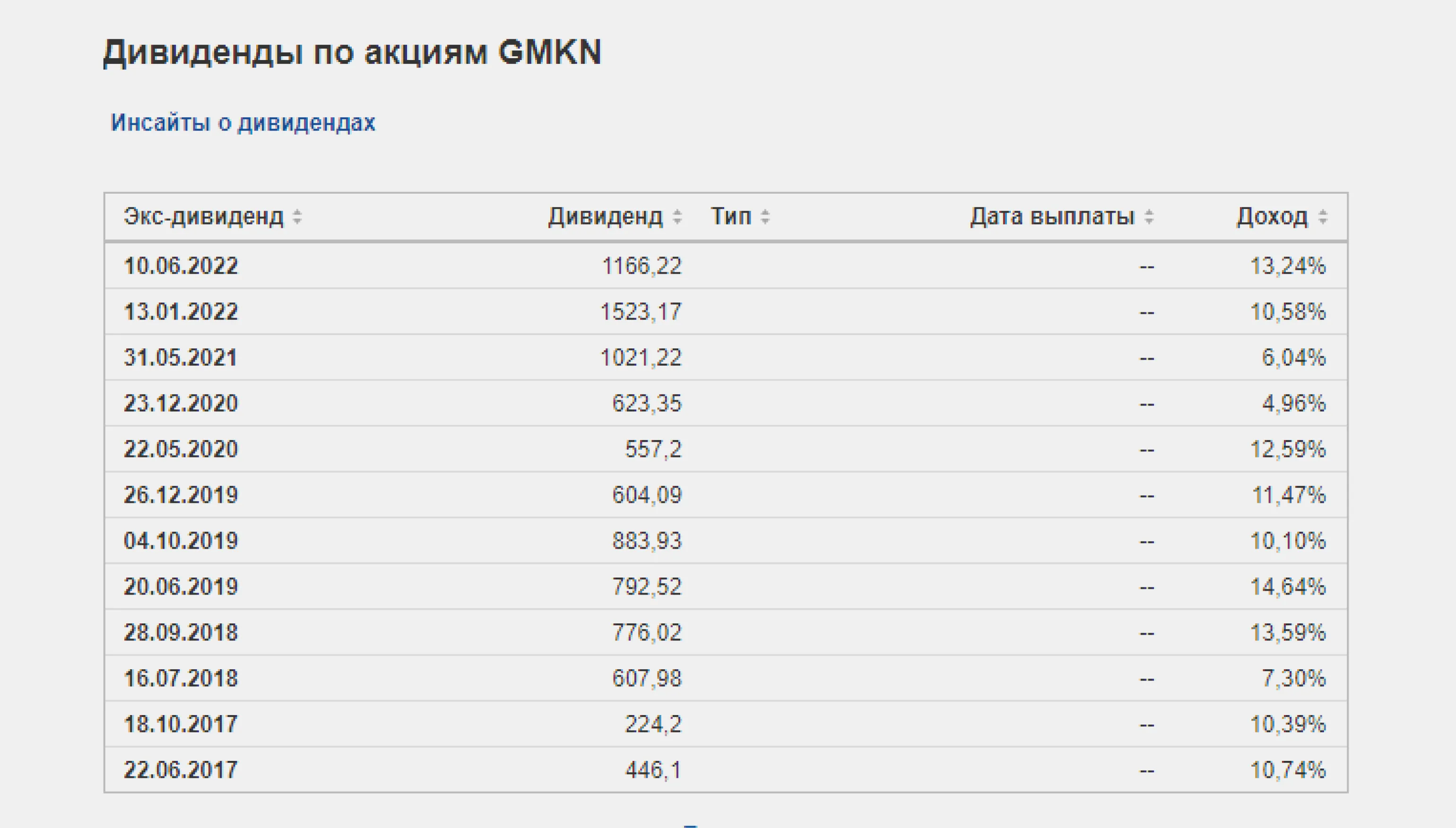This screenshot has width=1456, height=828.
Task: Click the 11,47% yield value
Action: tap(1288, 495)
